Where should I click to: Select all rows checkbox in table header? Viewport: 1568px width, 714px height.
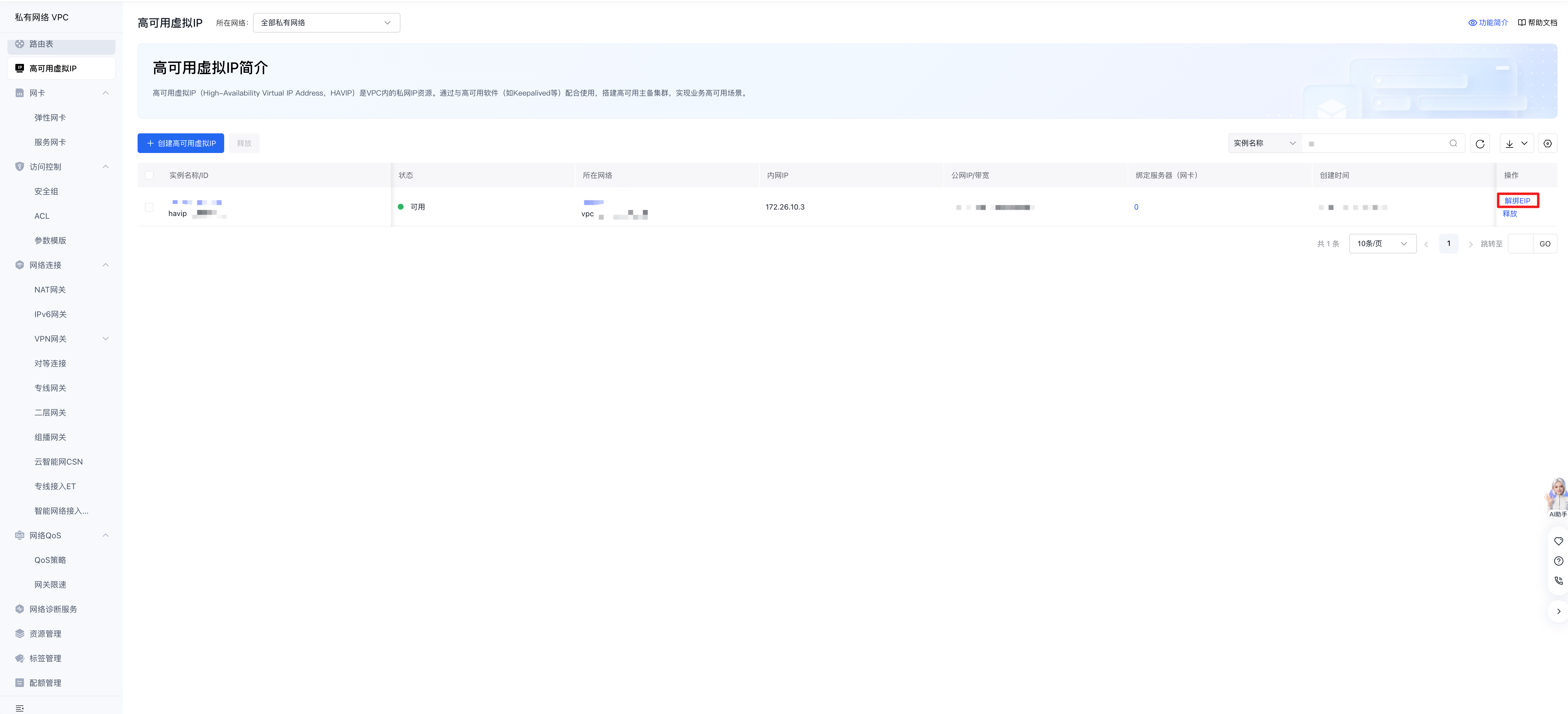click(149, 175)
